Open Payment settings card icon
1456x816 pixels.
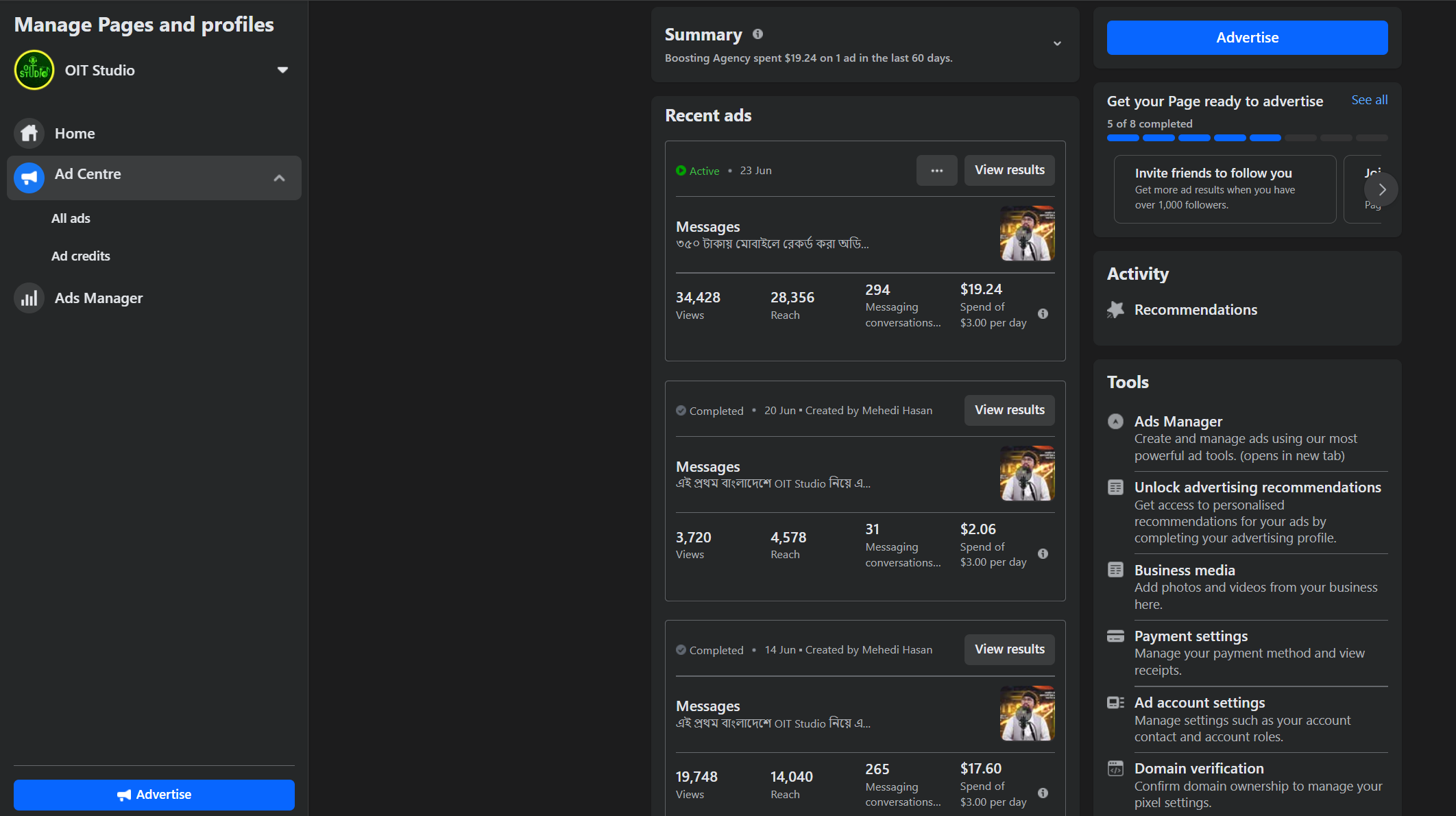click(x=1115, y=636)
